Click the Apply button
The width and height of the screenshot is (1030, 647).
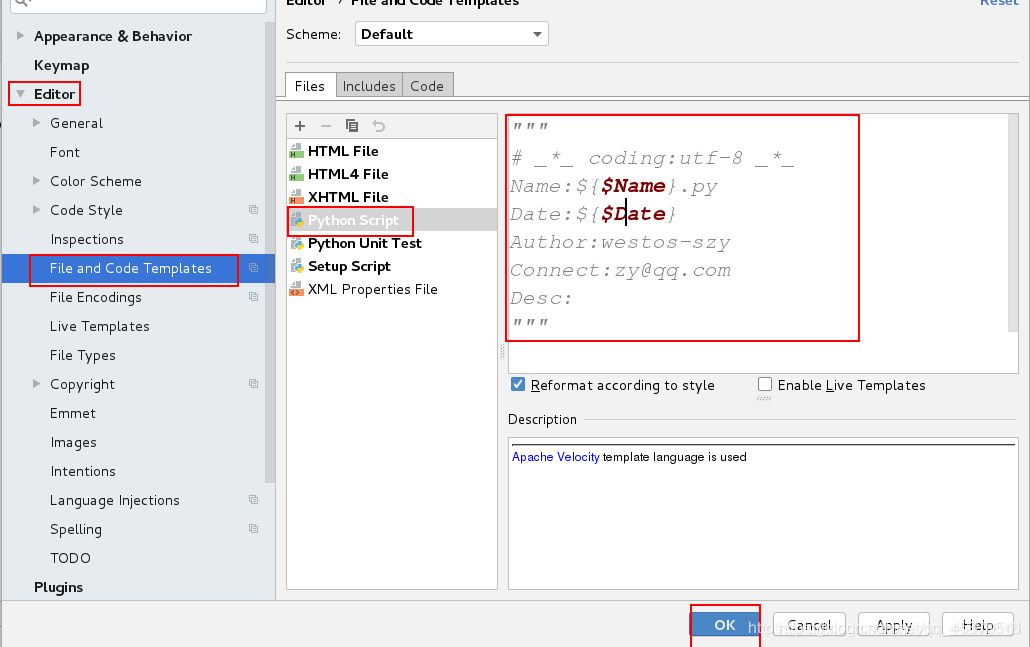pyautogui.click(x=893, y=625)
